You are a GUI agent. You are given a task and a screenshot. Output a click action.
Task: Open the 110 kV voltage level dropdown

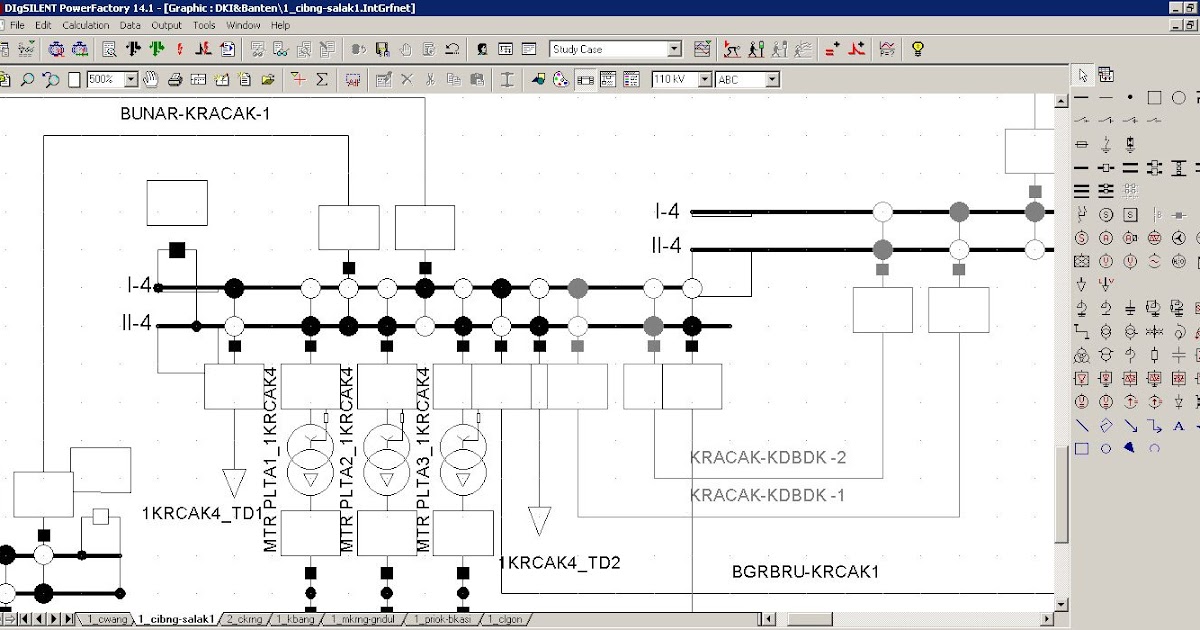705,79
